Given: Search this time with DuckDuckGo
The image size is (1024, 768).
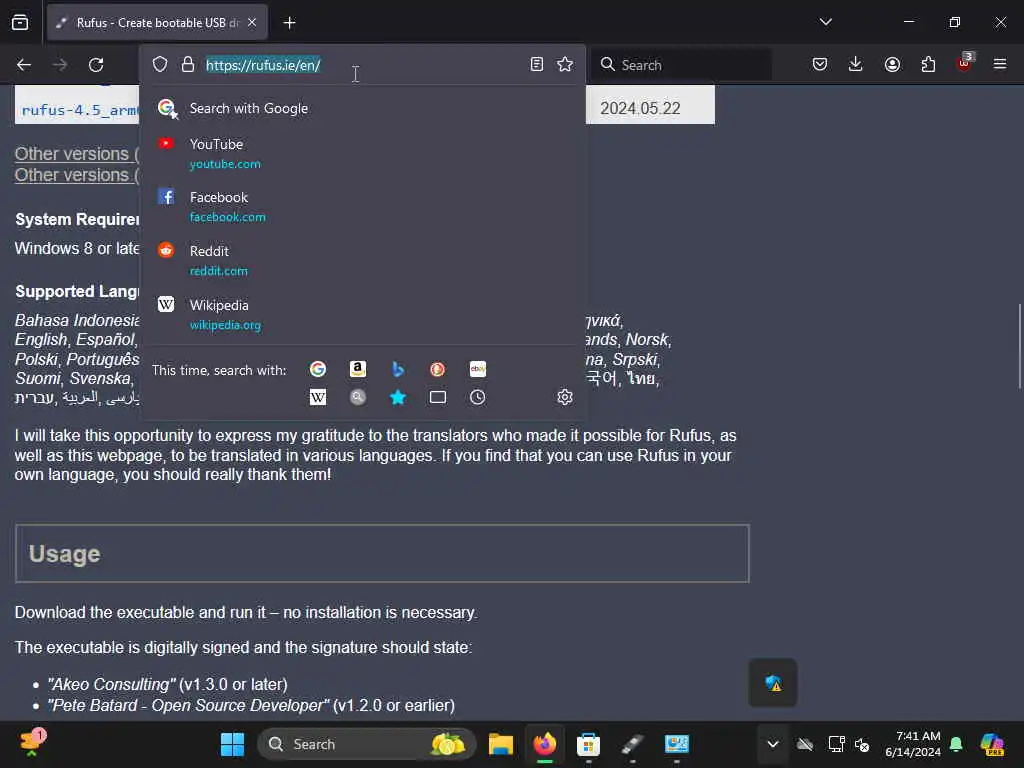Looking at the screenshot, I should click(x=438, y=370).
